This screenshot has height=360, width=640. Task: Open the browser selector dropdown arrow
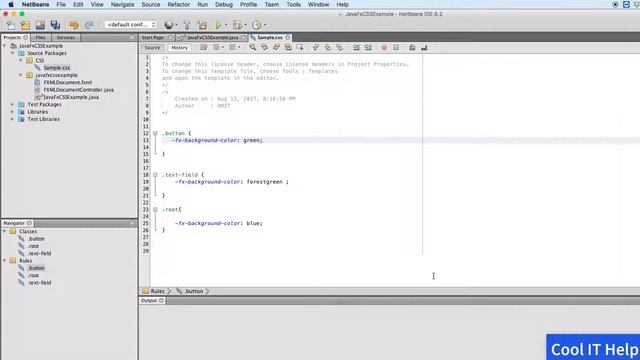tap(176, 25)
